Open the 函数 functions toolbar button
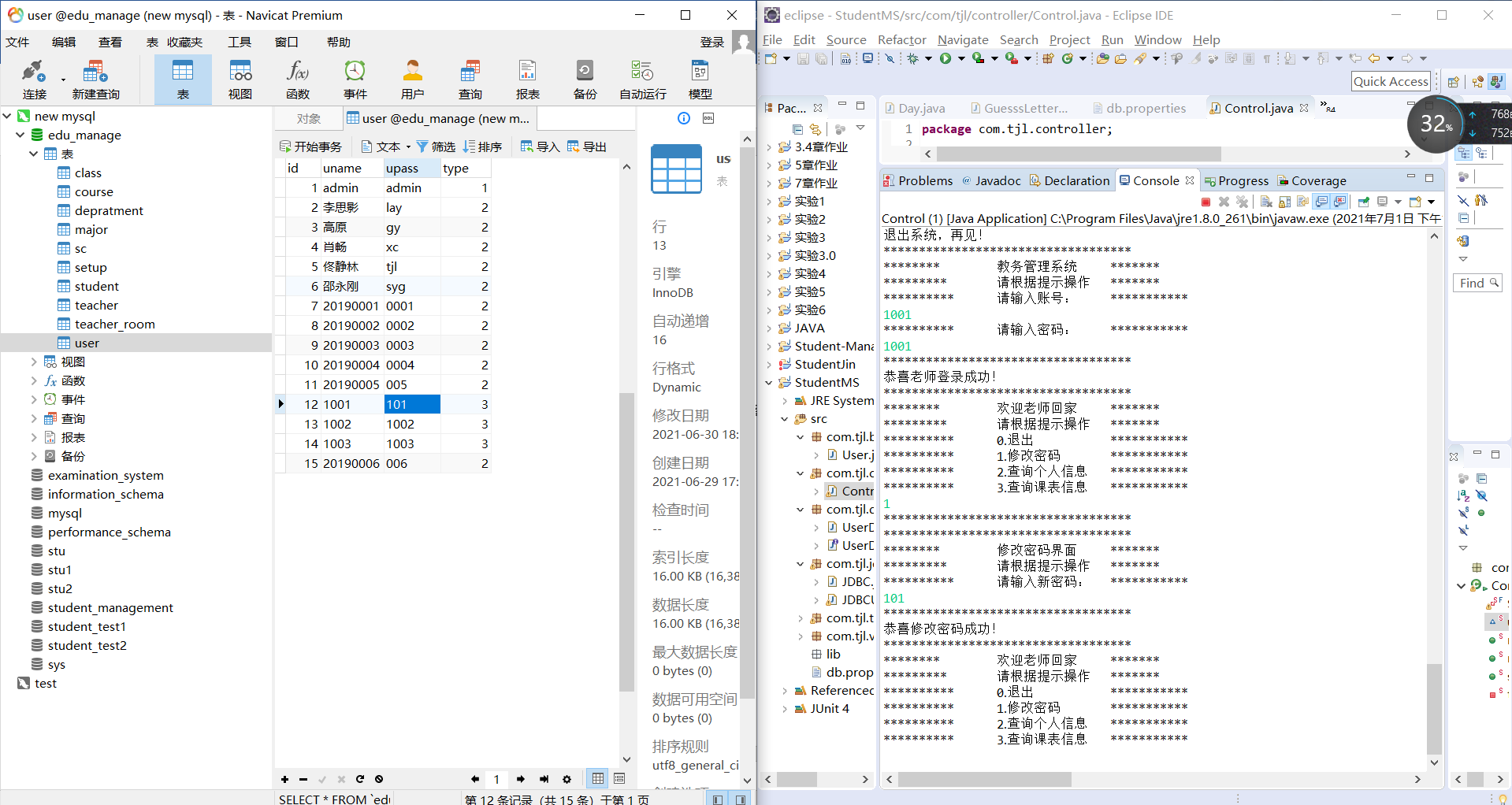Screen dimensions: 1512x805 [298, 80]
